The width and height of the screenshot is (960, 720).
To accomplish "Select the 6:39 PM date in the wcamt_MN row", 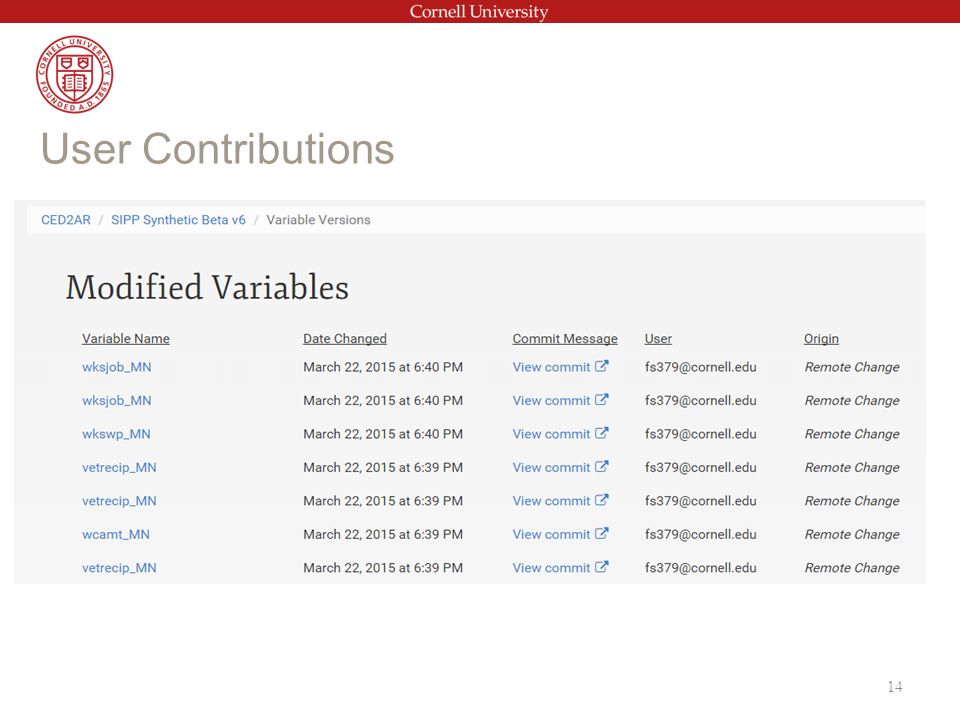I will point(383,534).
